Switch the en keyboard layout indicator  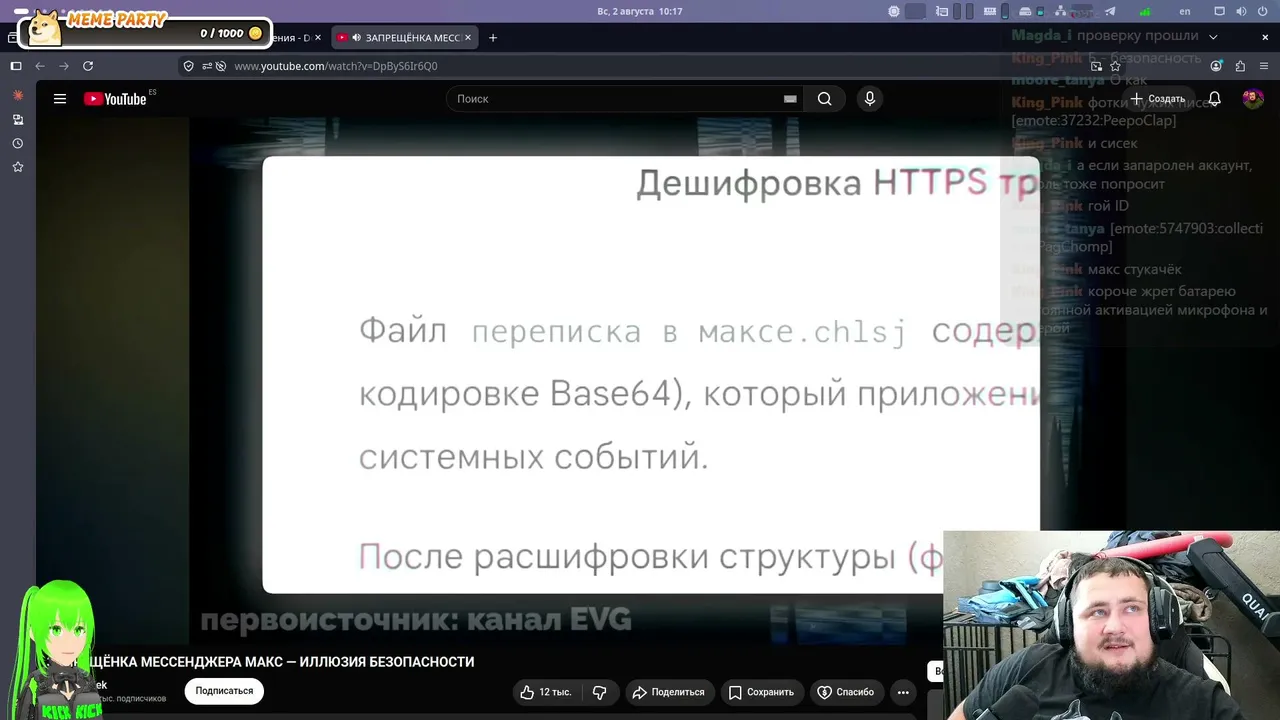click(x=1185, y=11)
